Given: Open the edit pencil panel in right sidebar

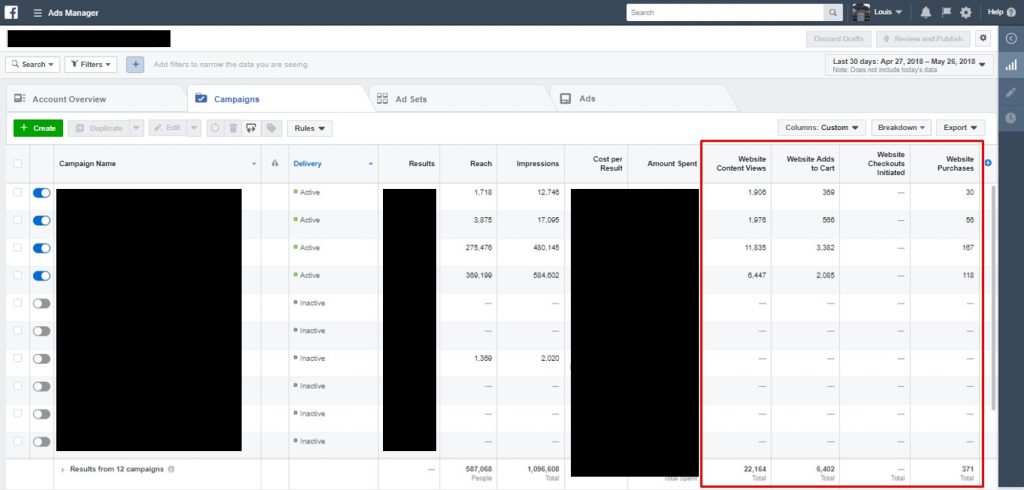Looking at the screenshot, I should click(x=1011, y=91).
